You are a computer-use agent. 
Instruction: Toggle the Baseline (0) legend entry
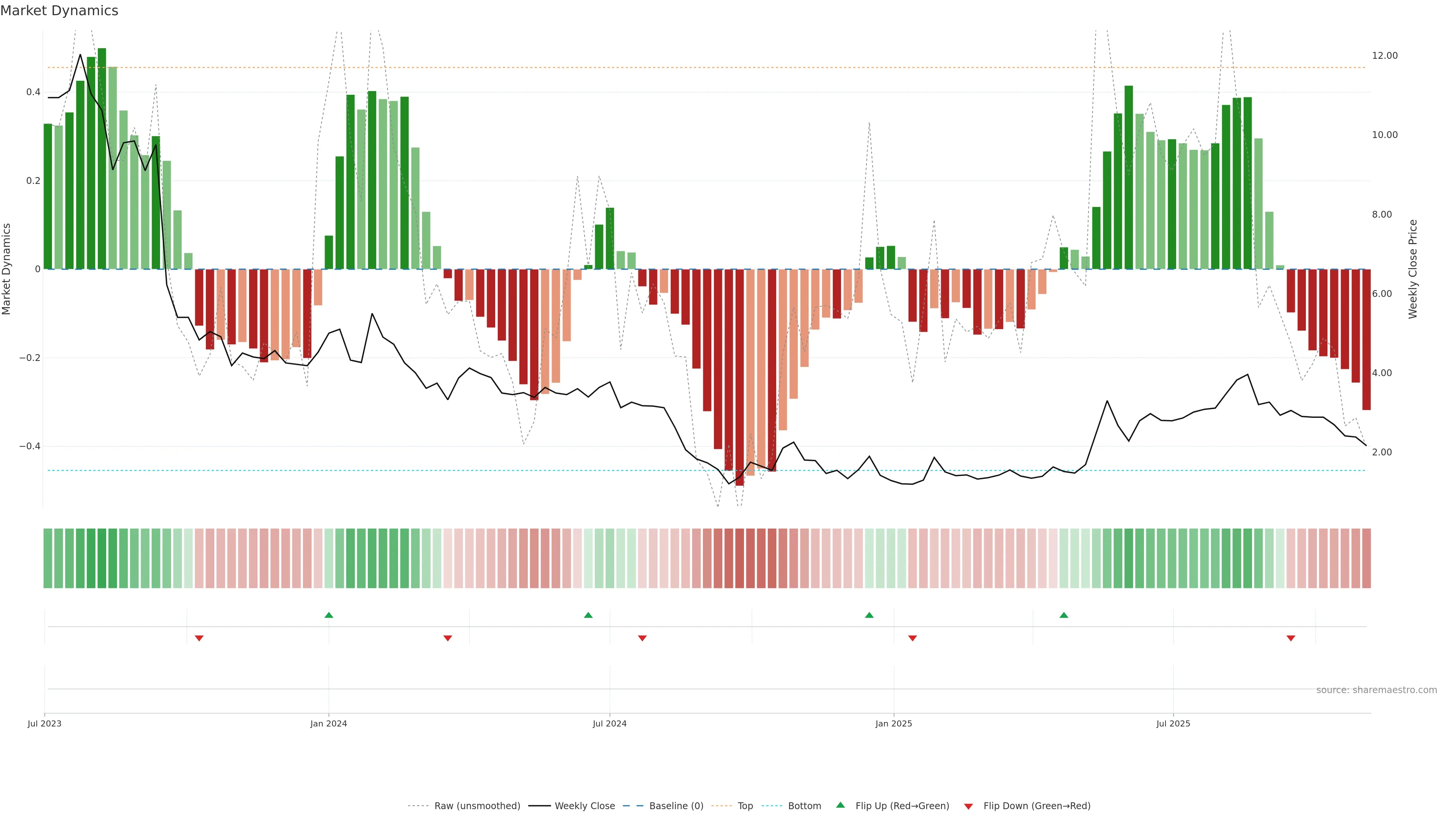click(x=676, y=806)
